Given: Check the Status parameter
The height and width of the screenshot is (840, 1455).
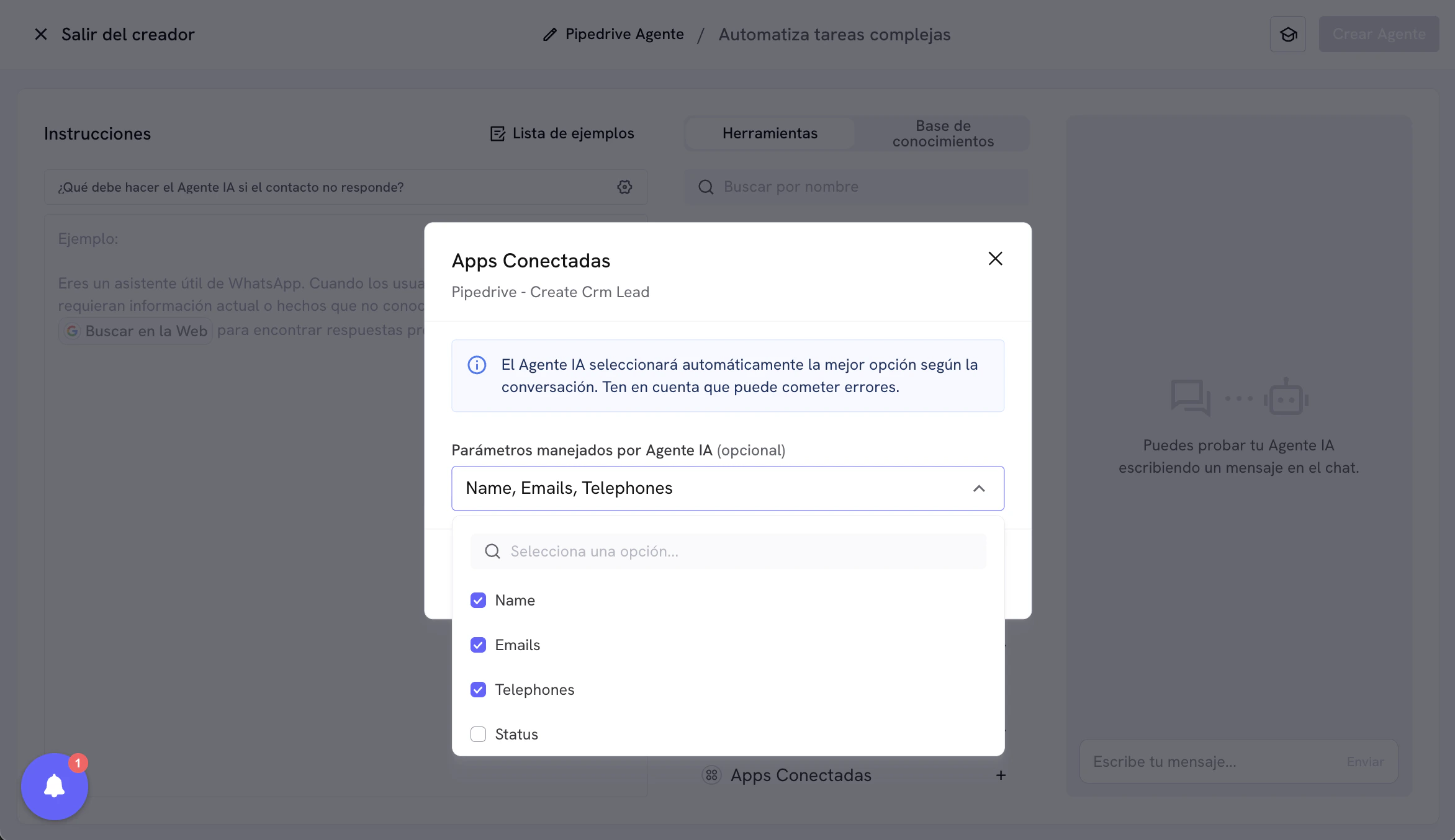Looking at the screenshot, I should coord(478,734).
